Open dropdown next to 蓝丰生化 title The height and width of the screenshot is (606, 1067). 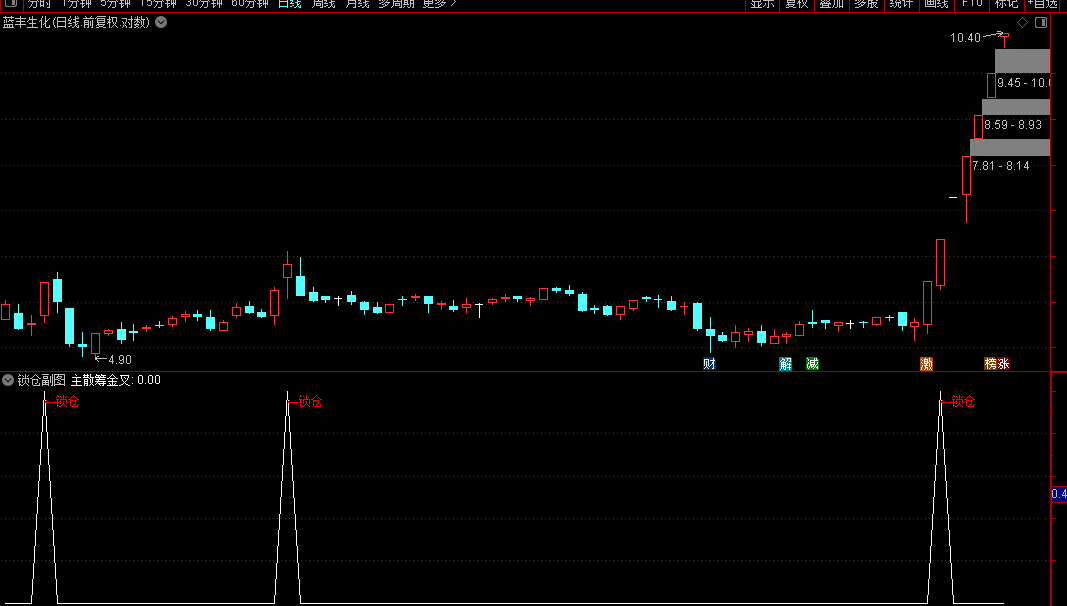pyautogui.click(x=161, y=22)
